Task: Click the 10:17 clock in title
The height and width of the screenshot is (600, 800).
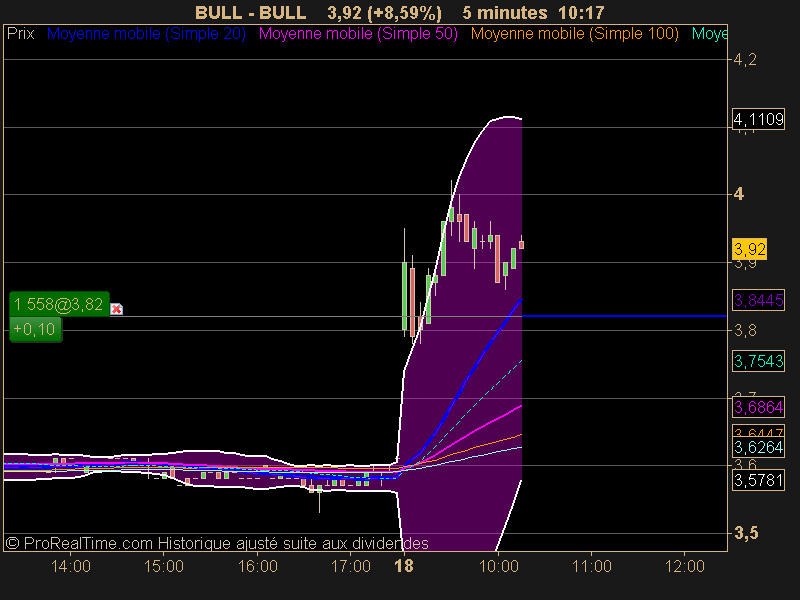Action: (581, 12)
